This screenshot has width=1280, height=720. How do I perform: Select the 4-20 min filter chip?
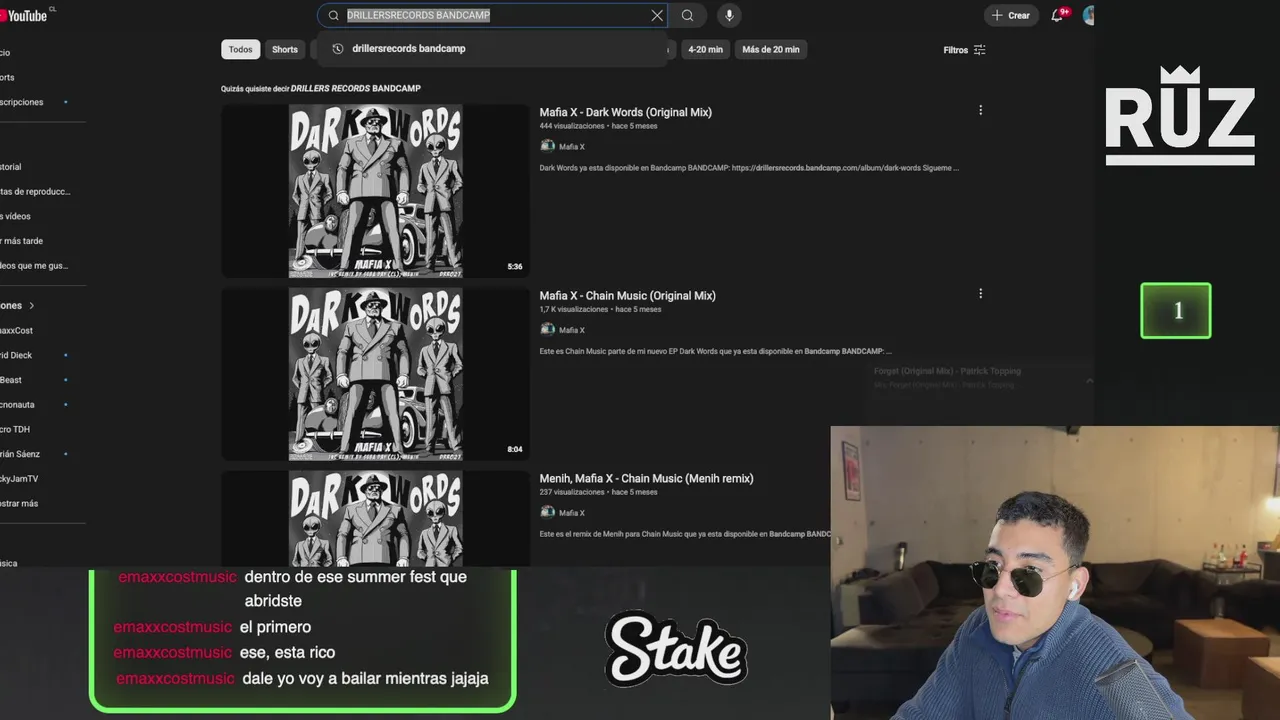pyautogui.click(x=705, y=49)
